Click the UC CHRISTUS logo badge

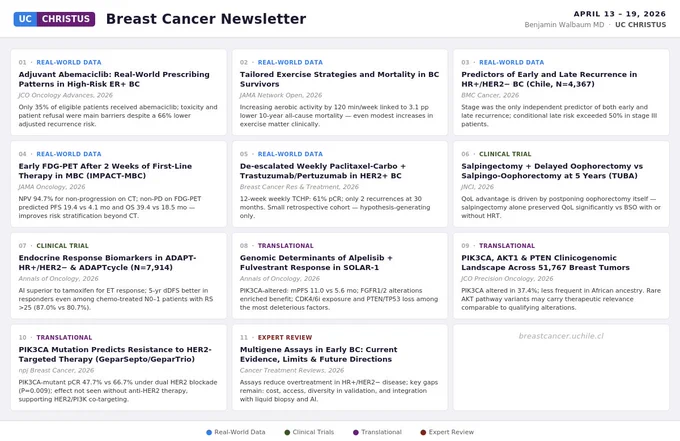[54, 19]
